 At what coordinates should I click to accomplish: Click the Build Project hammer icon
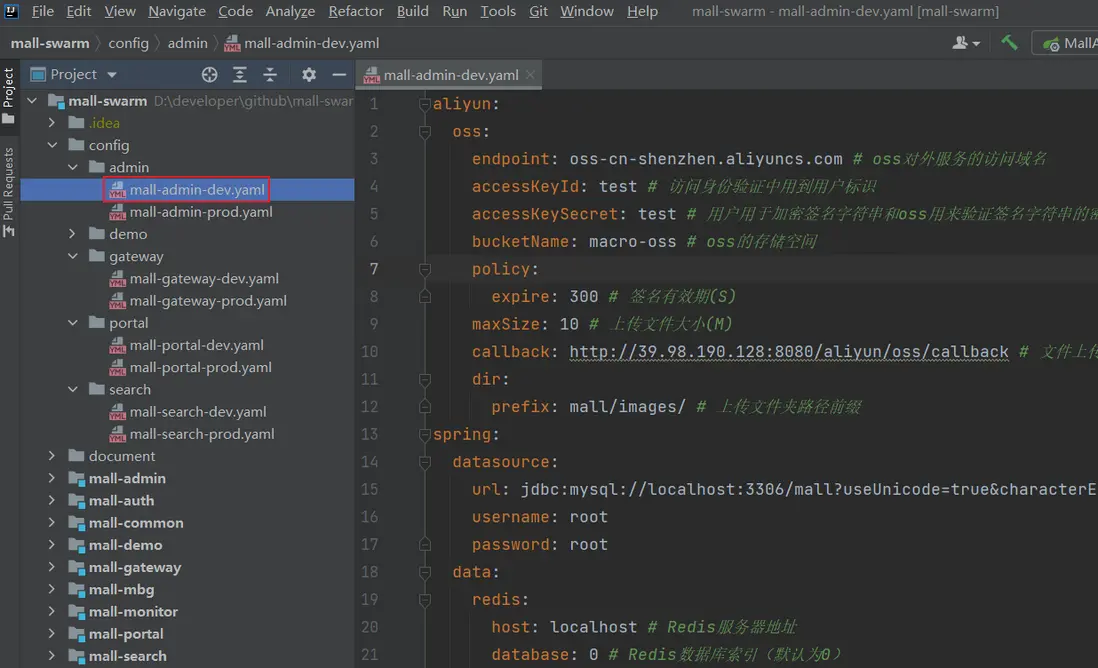click(x=1010, y=43)
